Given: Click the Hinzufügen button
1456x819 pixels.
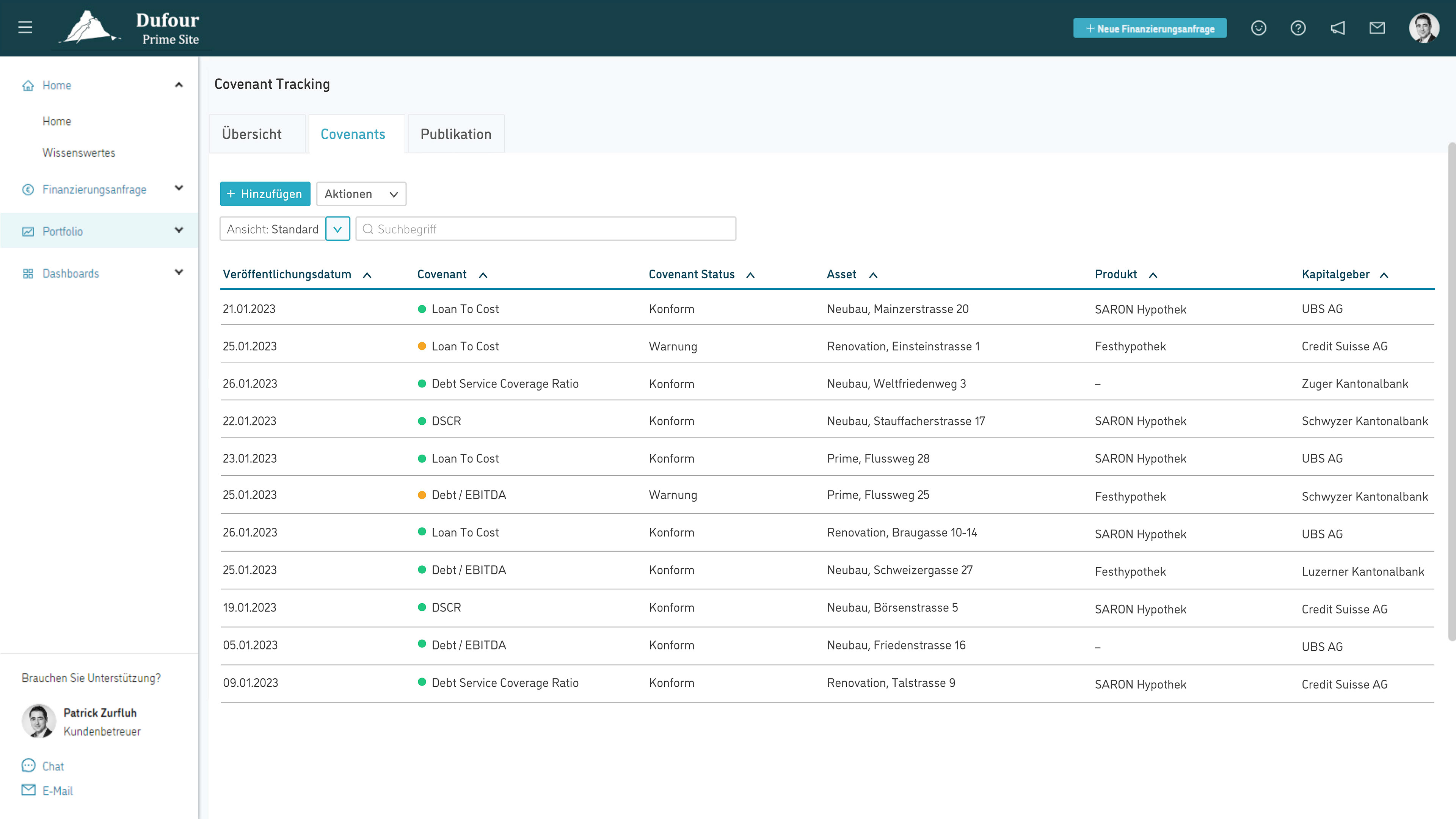Looking at the screenshot, I should tap(265, 194).
